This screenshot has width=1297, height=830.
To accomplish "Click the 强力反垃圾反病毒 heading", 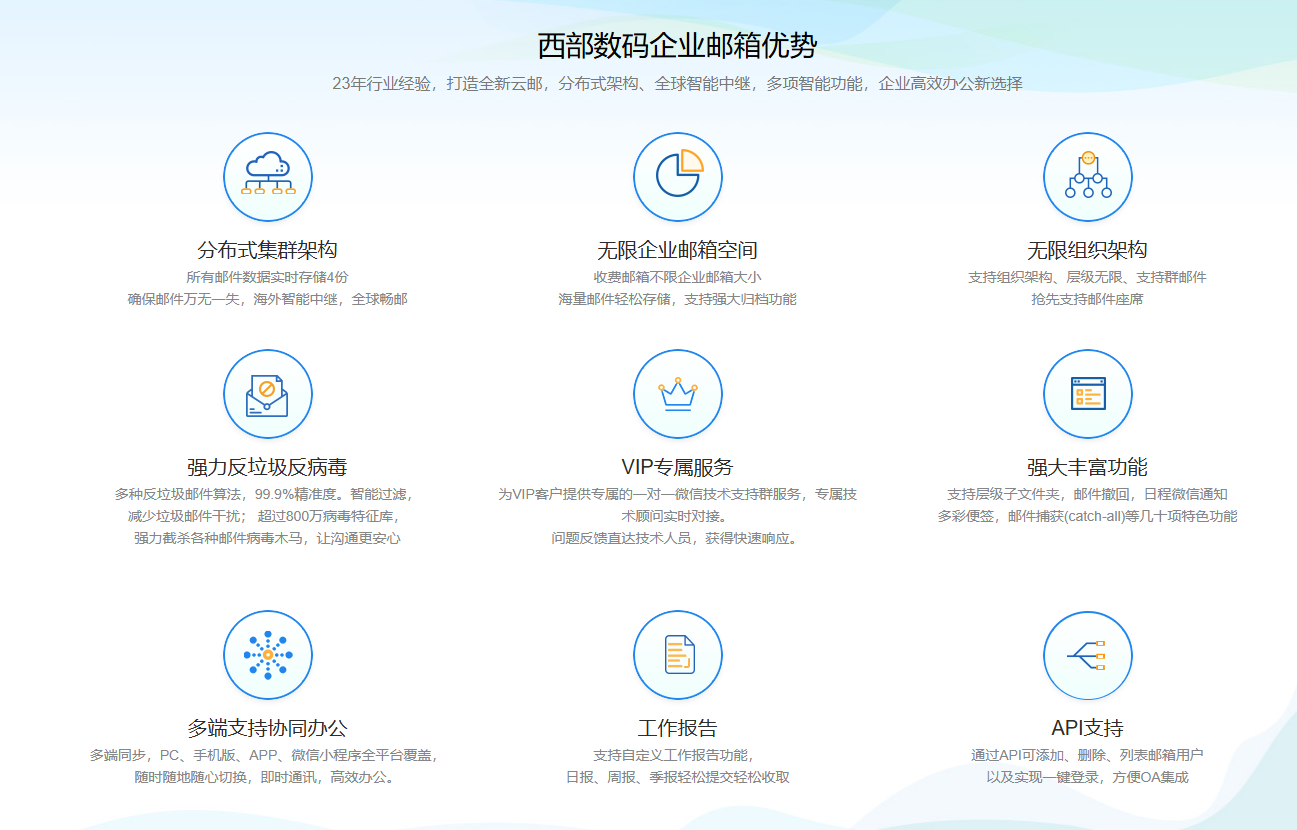I will click(268, 464).
